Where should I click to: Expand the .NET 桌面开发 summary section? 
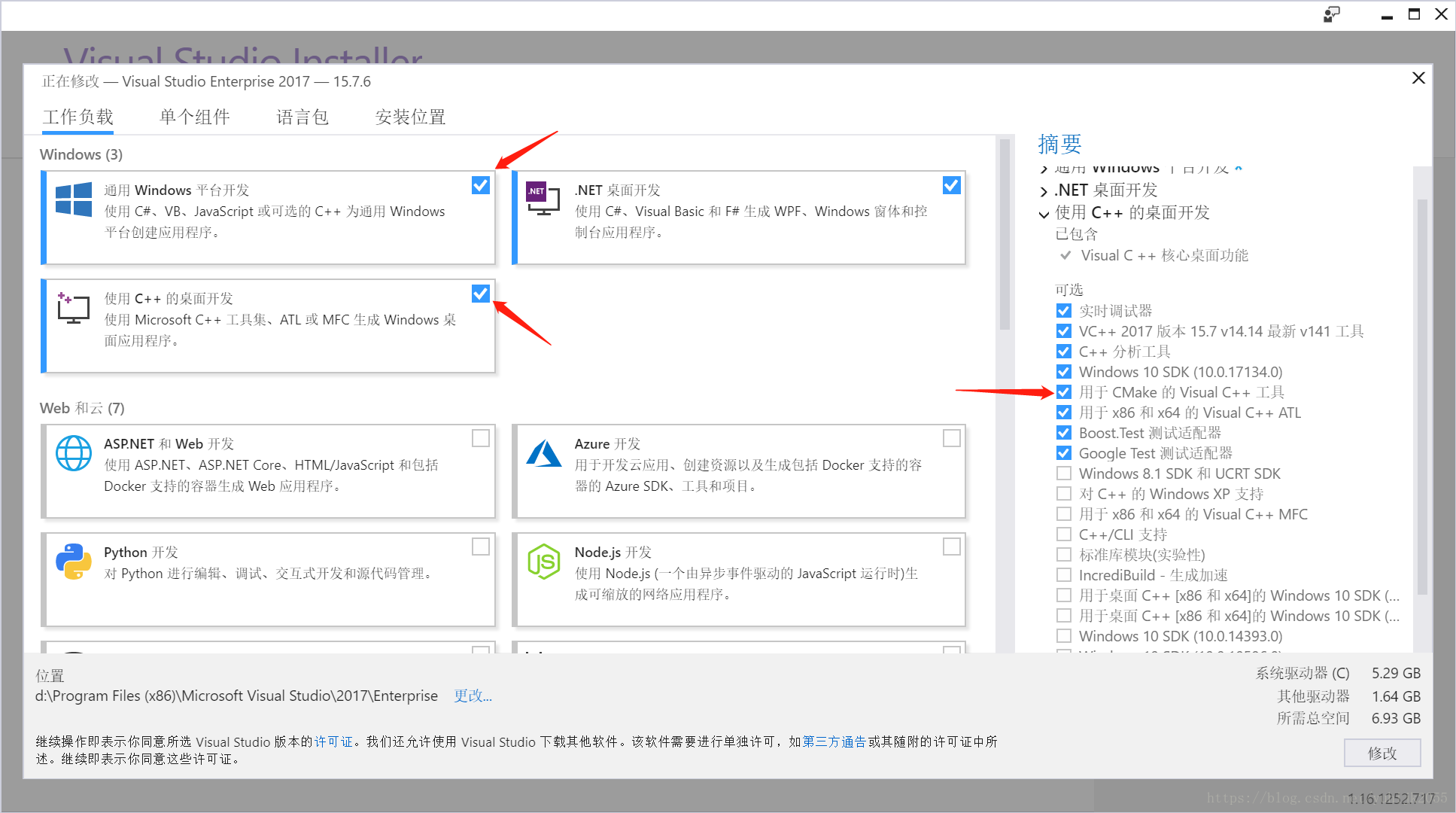[x=1044, y=190]
